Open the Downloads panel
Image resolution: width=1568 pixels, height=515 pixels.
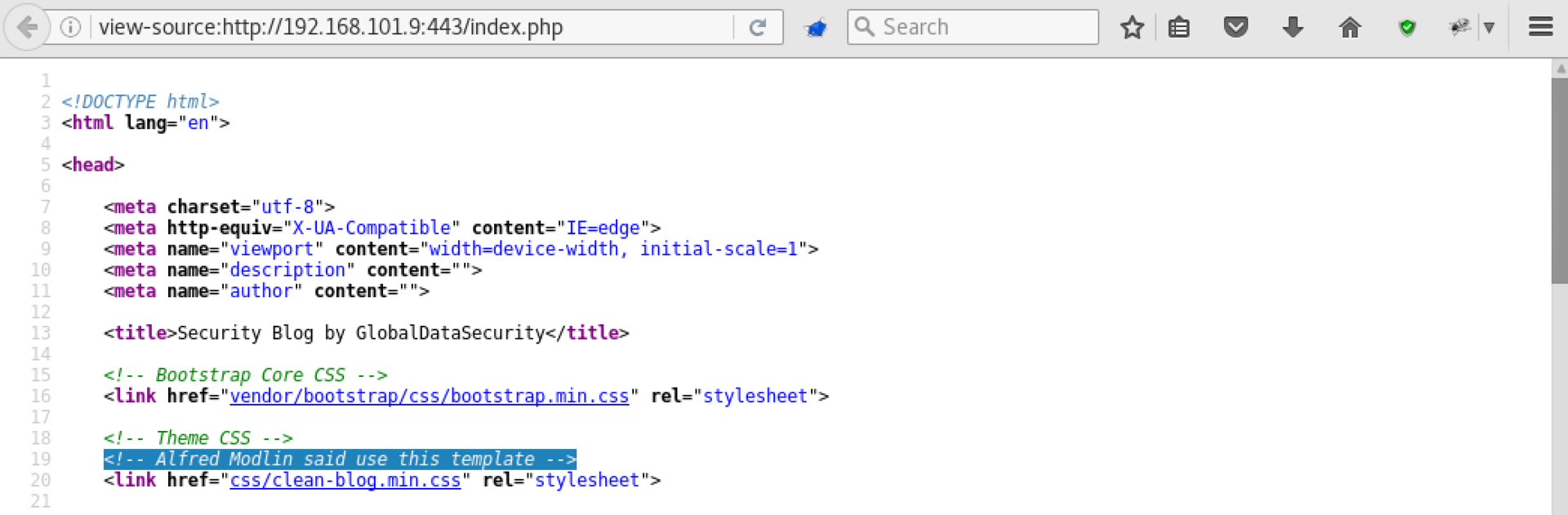[x=1293, y=28]
